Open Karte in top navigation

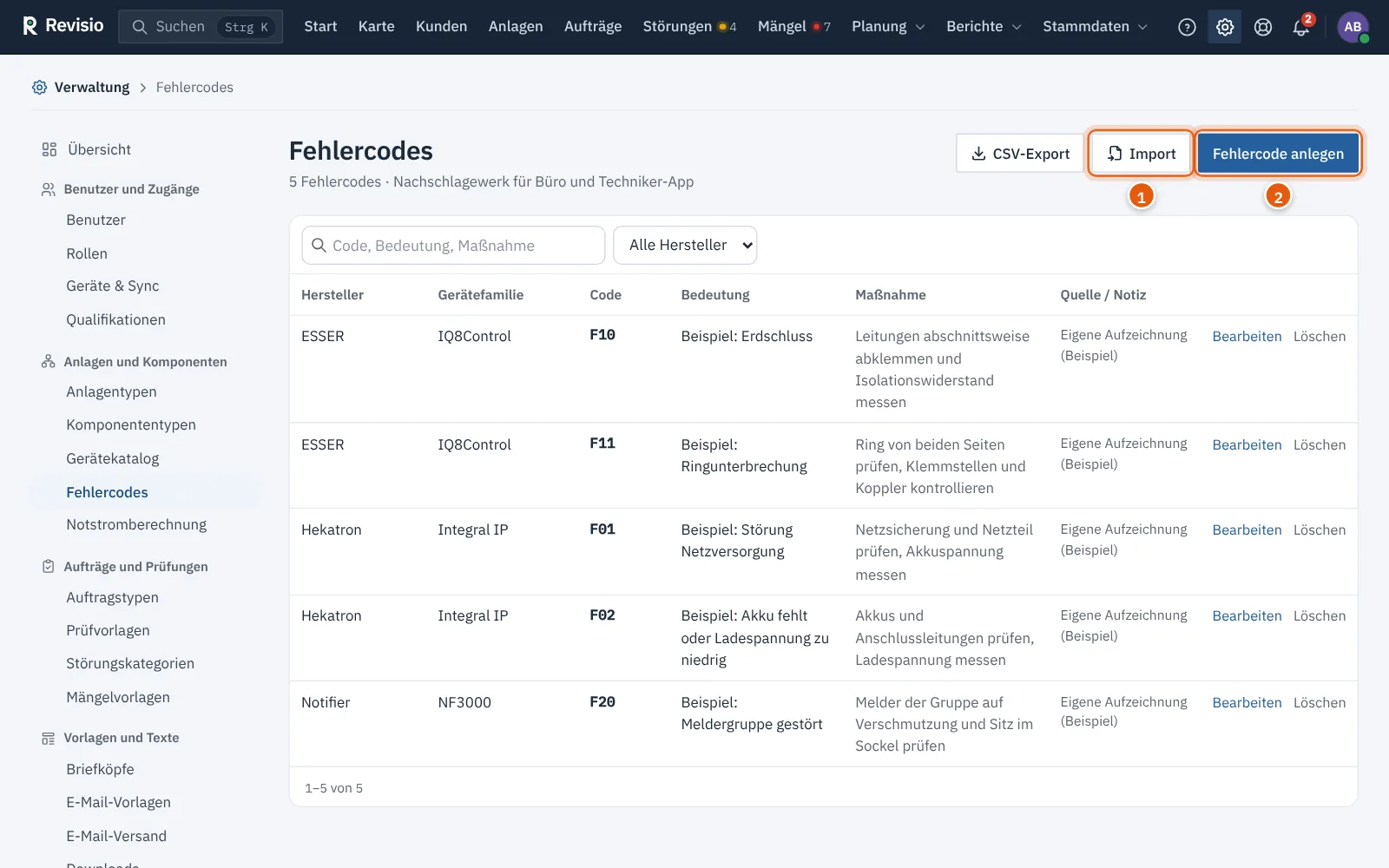tap(377, 27)
